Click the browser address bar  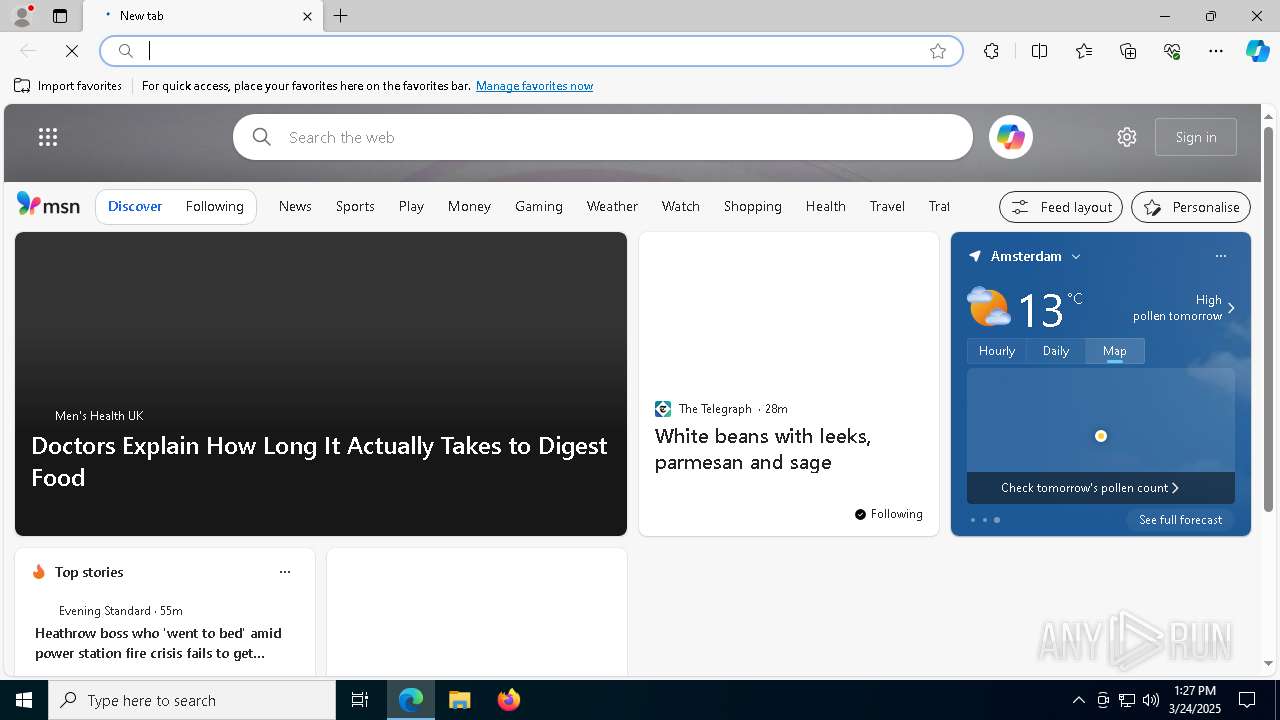coord(530,51)
